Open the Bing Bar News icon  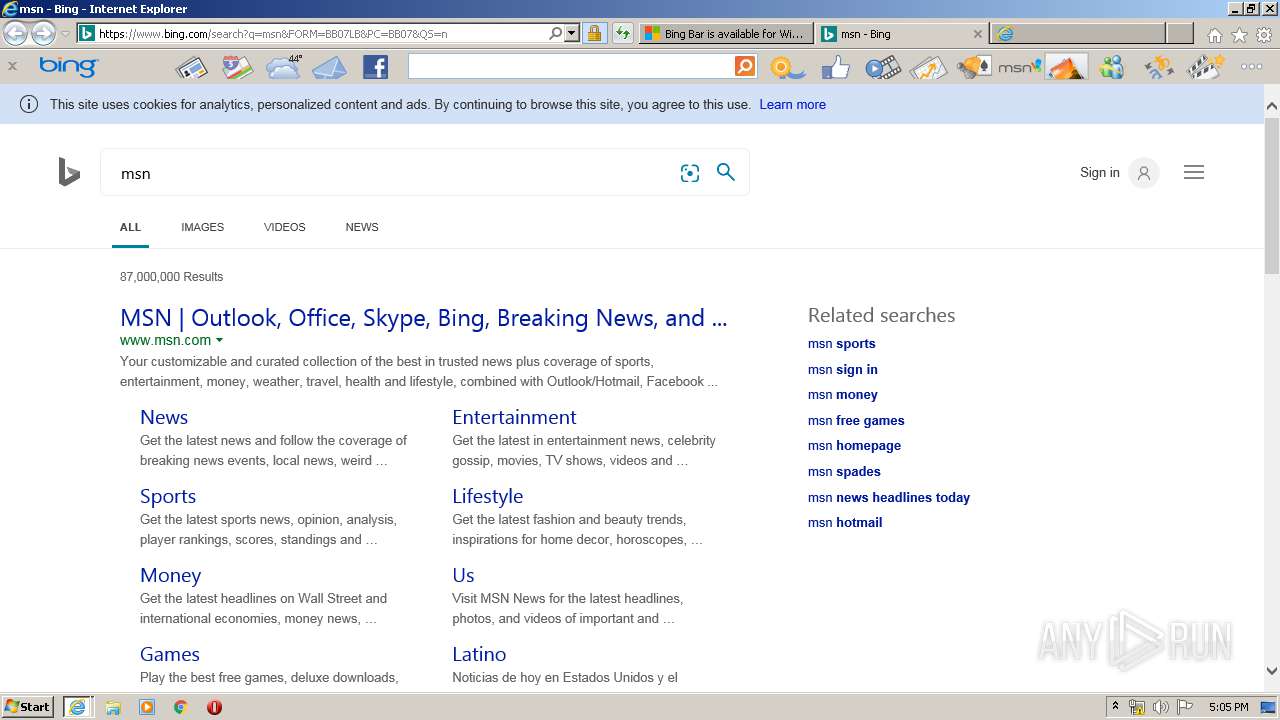[x=191, y=68]
